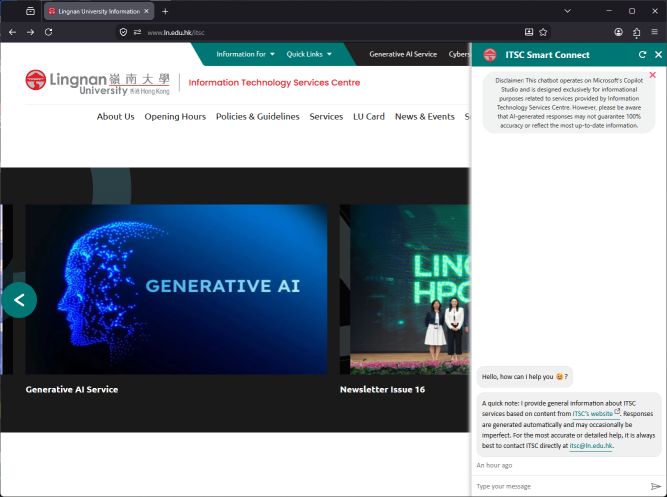667x497 pixels.
Task: Open the LU Card menu
Action: [x=368, y=117]
